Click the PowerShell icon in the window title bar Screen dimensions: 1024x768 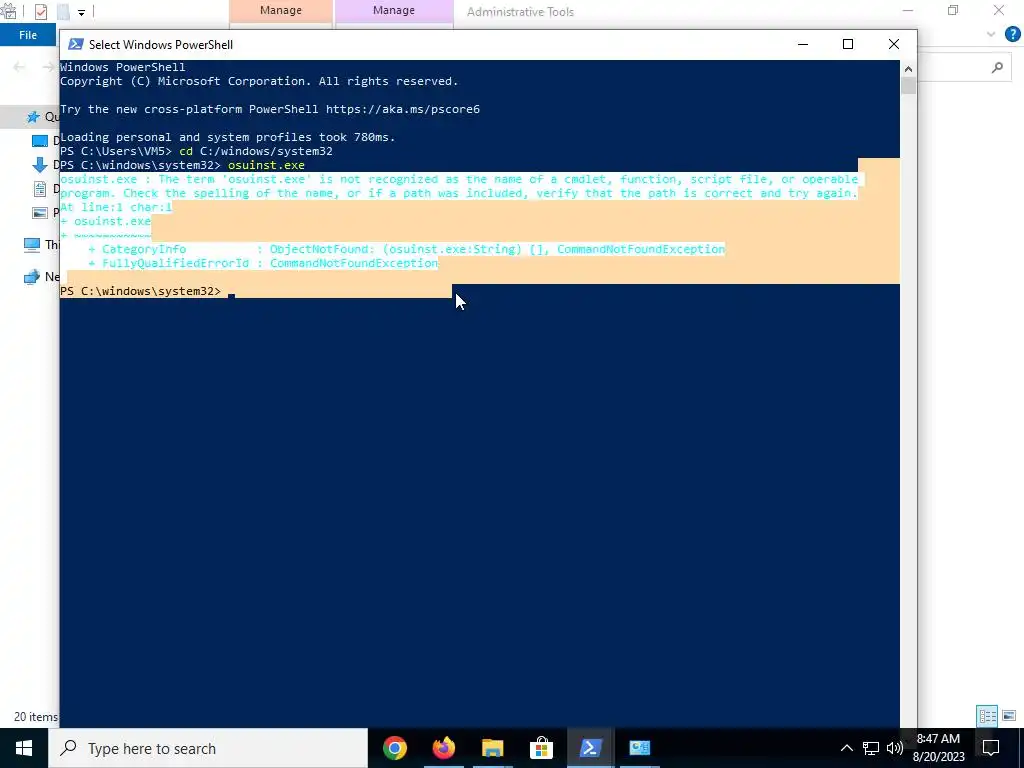76,44
